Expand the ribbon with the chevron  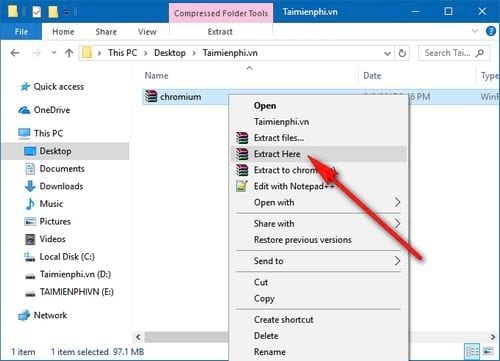pyautogui.click(x=475, y=31)
